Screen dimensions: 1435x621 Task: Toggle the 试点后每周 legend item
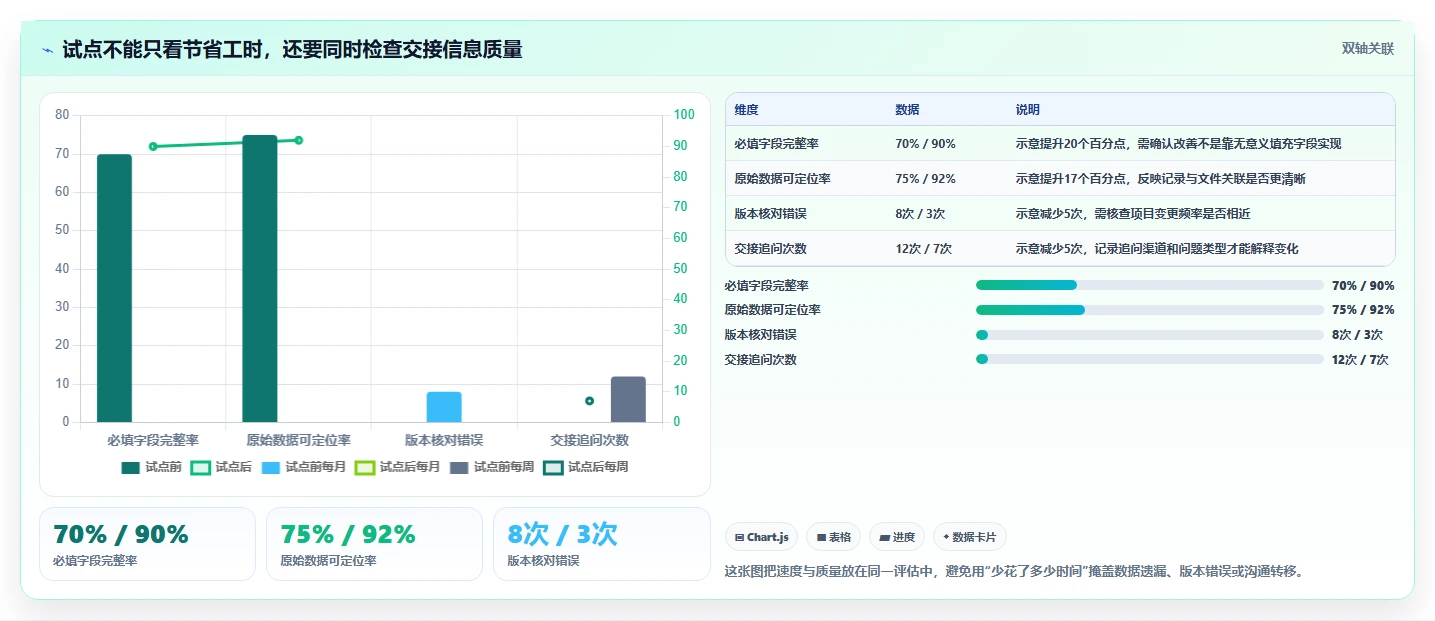coord(586,467)
